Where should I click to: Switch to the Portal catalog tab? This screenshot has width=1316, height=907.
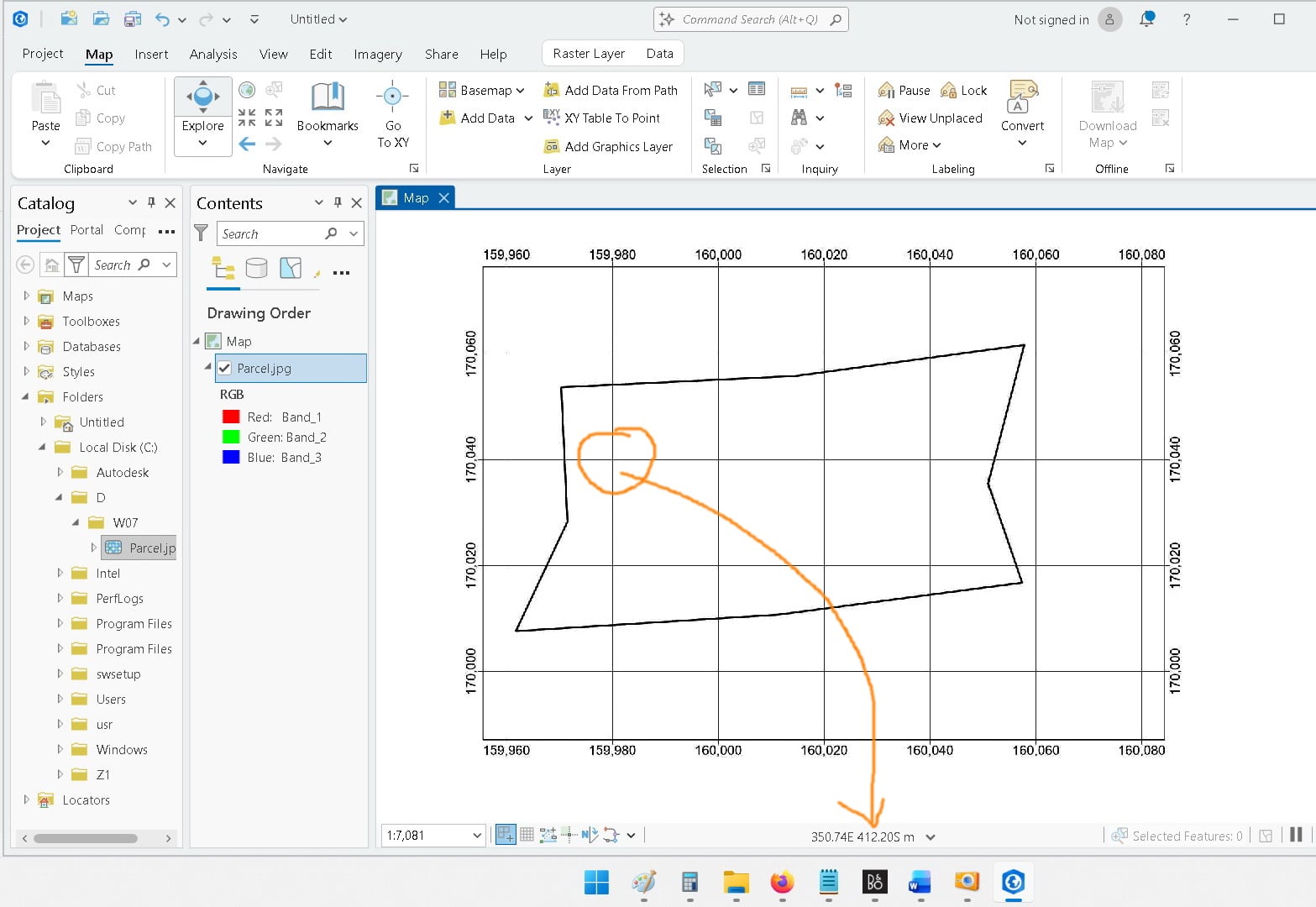(87, 229)
